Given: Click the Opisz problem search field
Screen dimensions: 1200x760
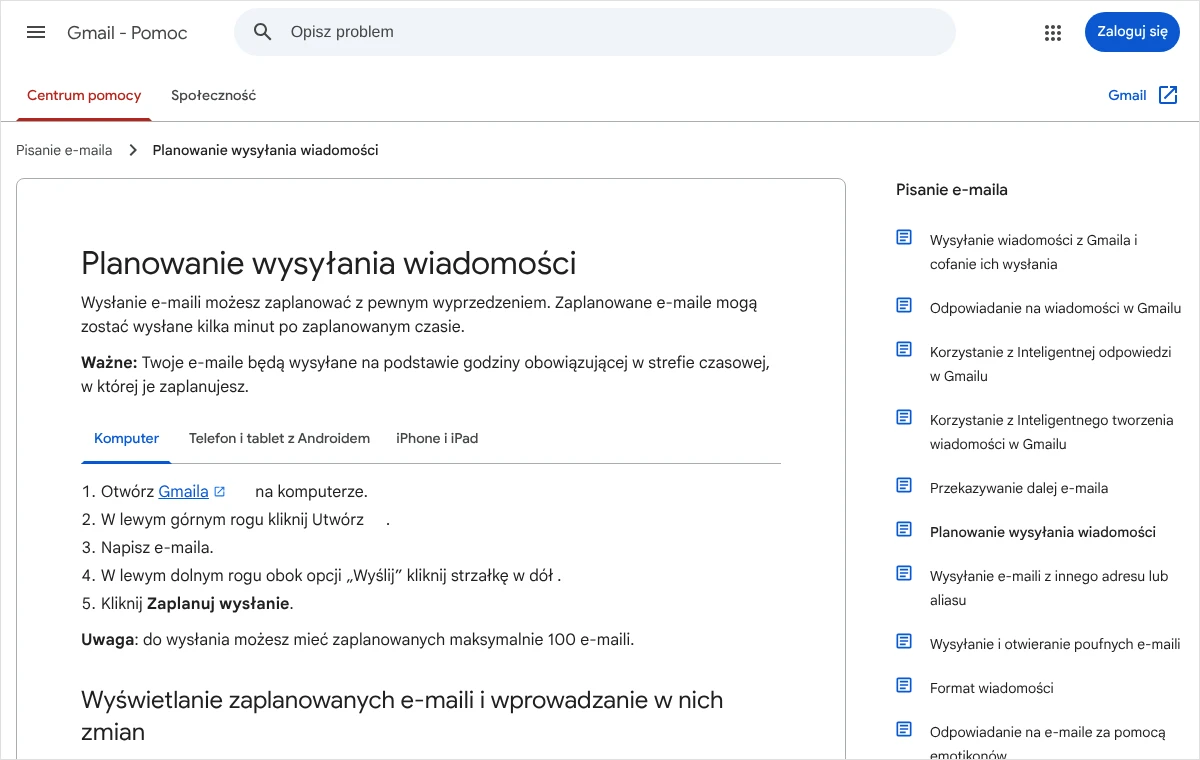Looking at the screenshot, I should pos(595,32).
